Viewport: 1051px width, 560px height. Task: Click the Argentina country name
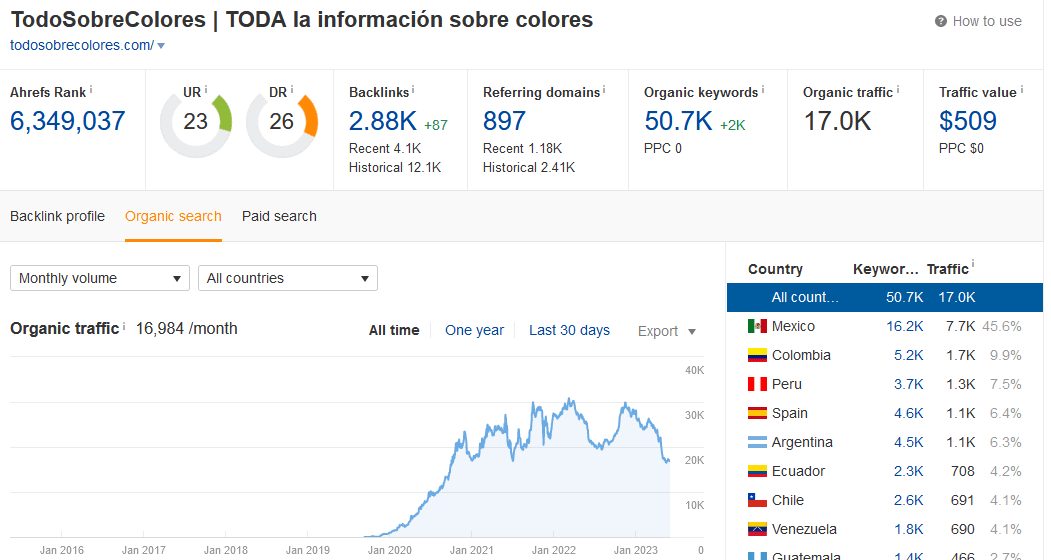pyautogui.click(x=802, y=443)
